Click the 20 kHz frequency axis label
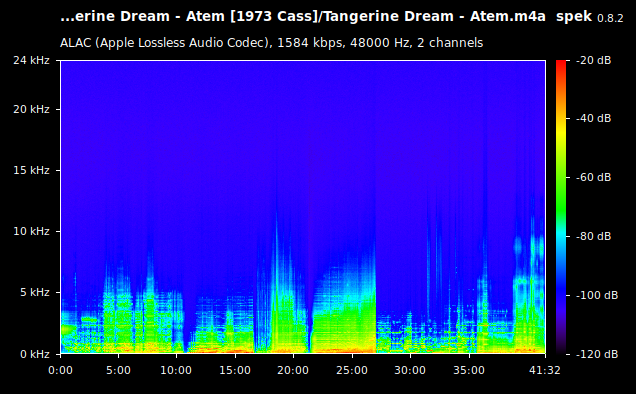636x394 pixels. pyautogui.click(x=31, y=109)
